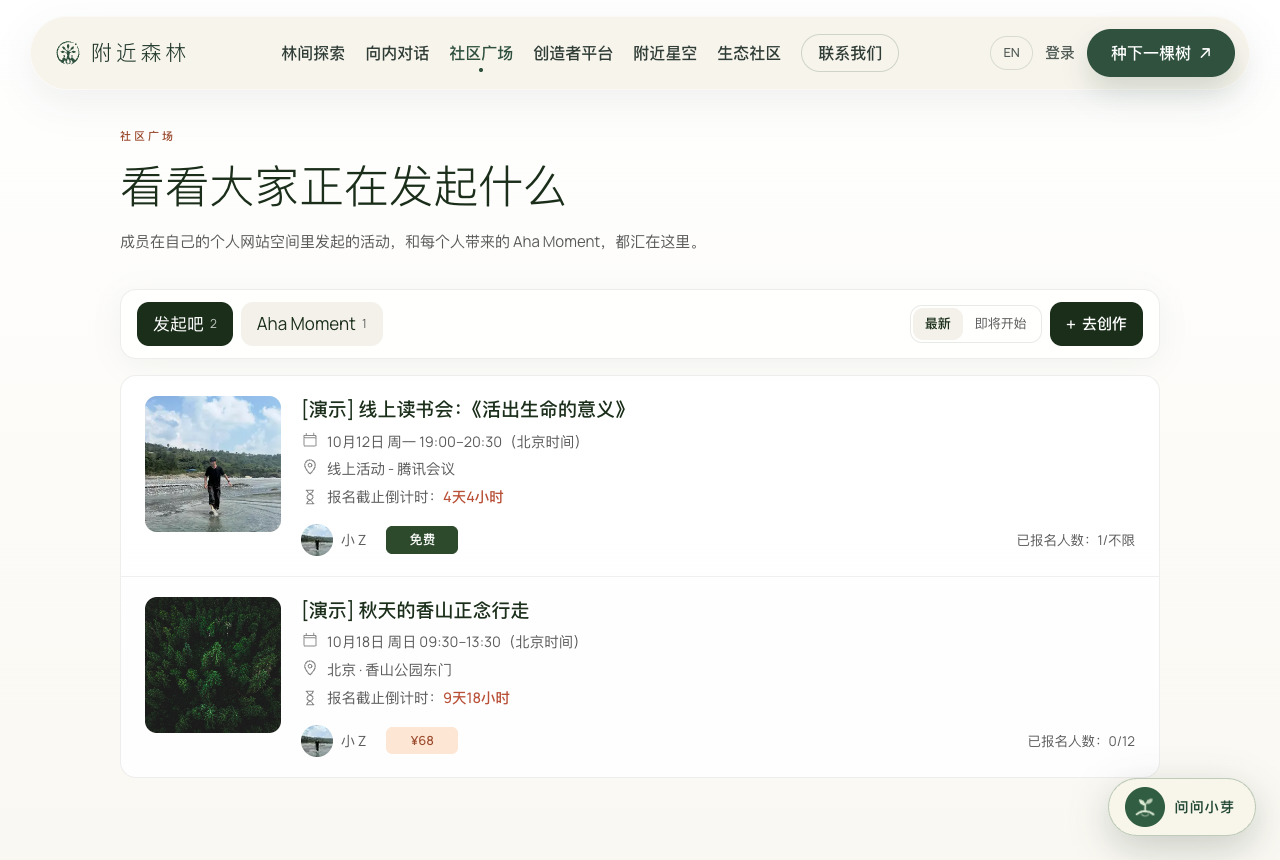Click the 联系我们 button
Viewport: 1280px width, 860px height.
(x=850, y=53)
